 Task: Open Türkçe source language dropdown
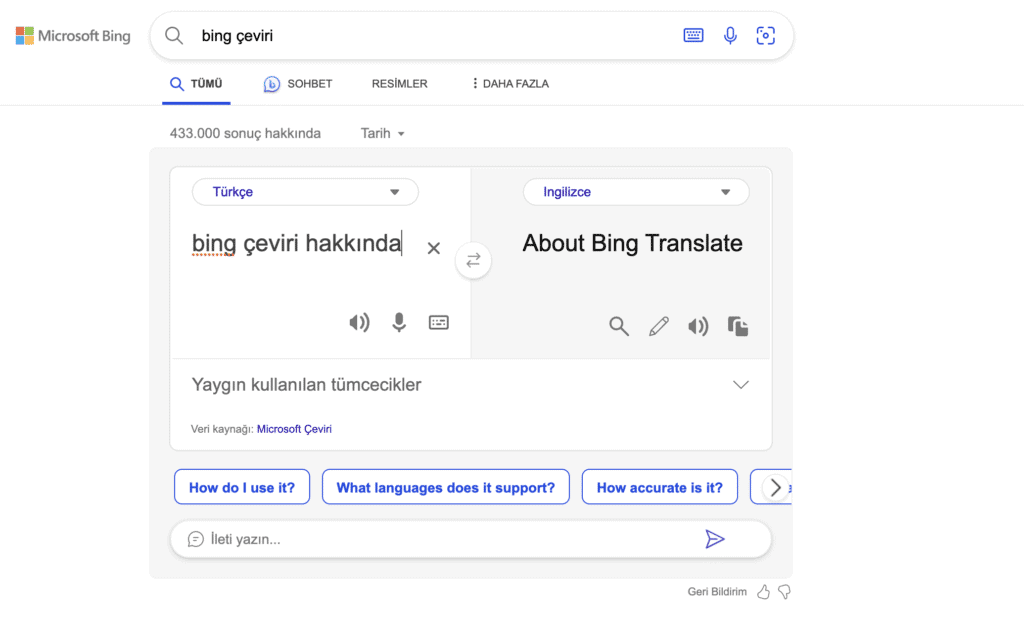coord(305,192)
